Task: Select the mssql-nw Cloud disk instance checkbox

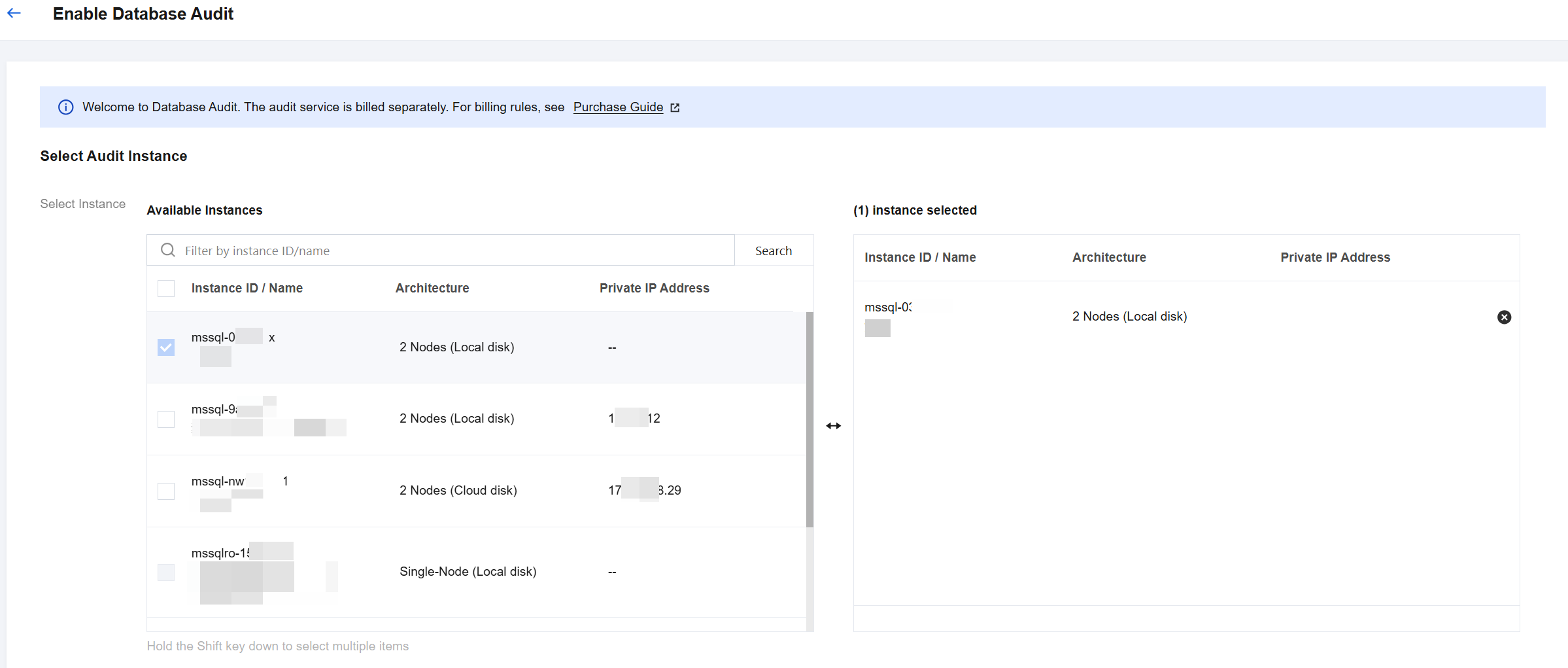Action: click(166, 491)
